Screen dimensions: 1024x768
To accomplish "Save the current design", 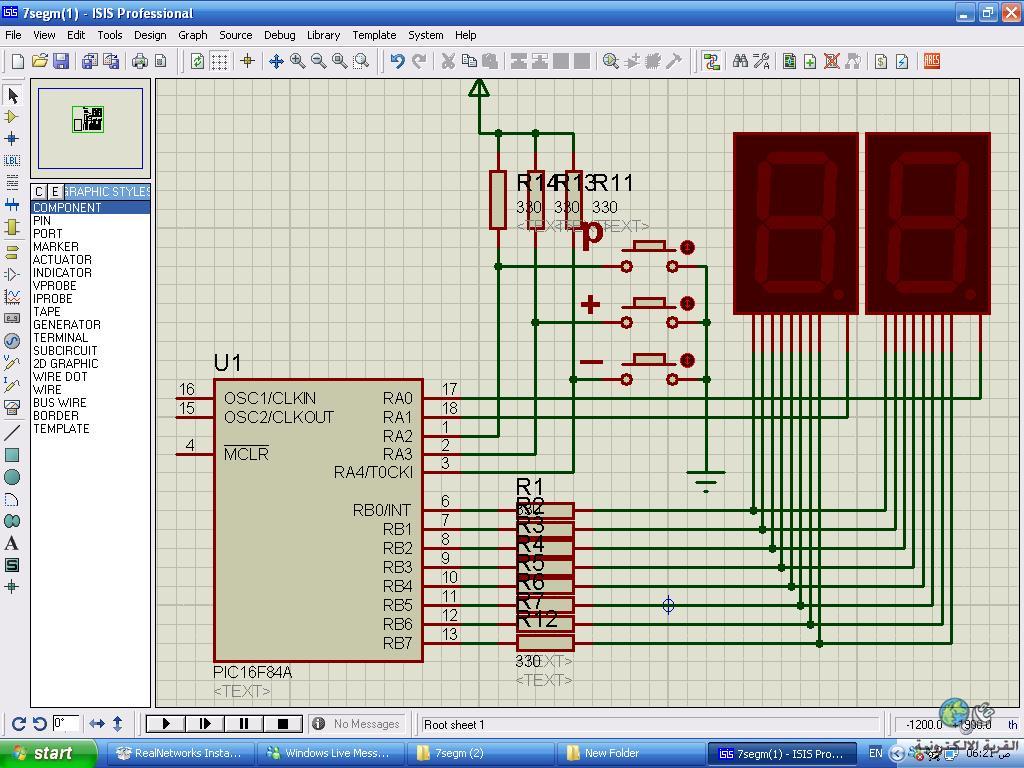I will pyautogui.click(x=61, y=61).
